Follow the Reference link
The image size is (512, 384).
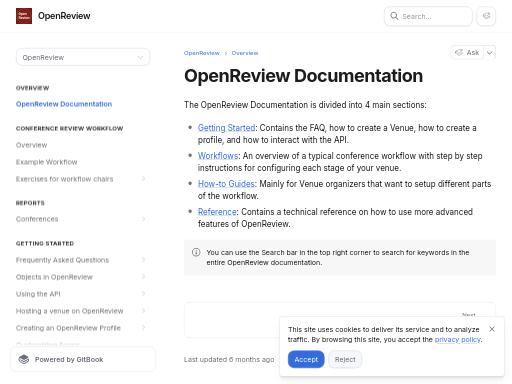[217, 212]
